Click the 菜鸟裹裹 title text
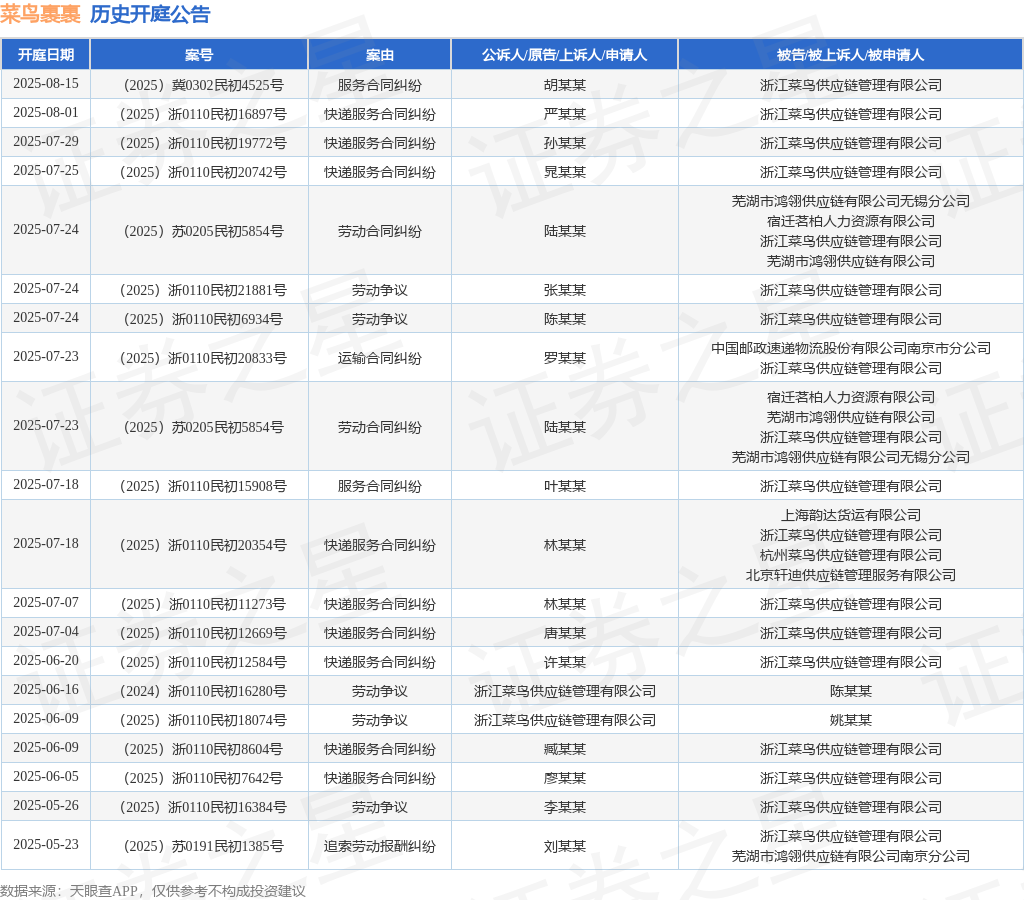This screenshot has width=1024, height=900. (40, 14)
